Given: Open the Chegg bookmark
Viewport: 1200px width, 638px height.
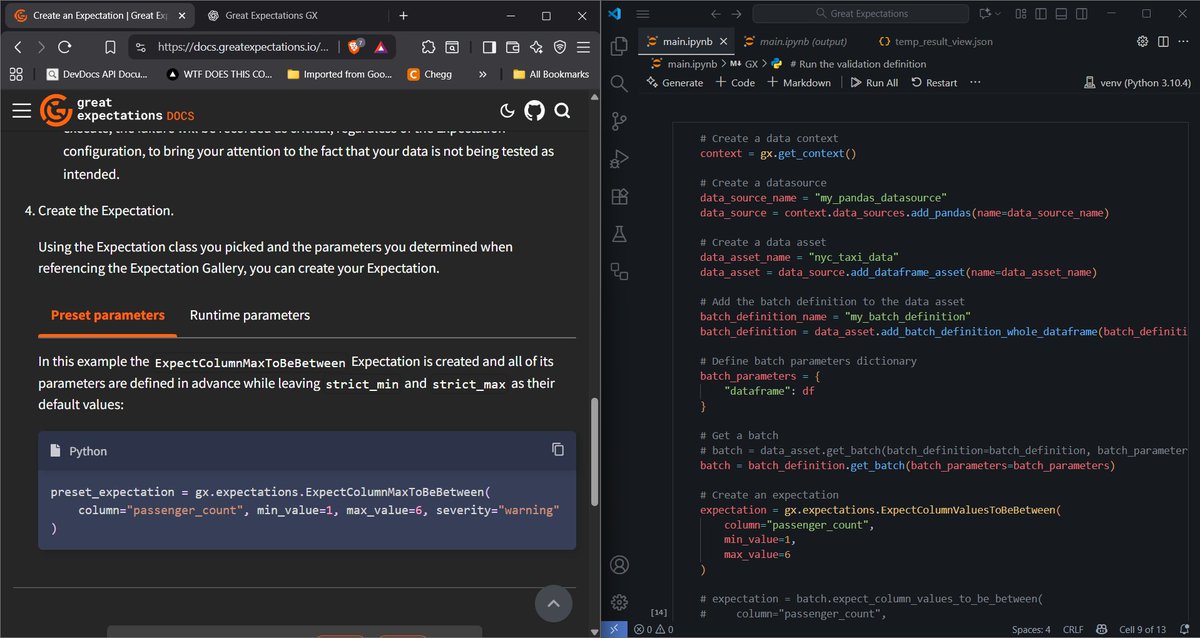Looking at the screenshot, I should pyautogui.click(x=430, y=74).
